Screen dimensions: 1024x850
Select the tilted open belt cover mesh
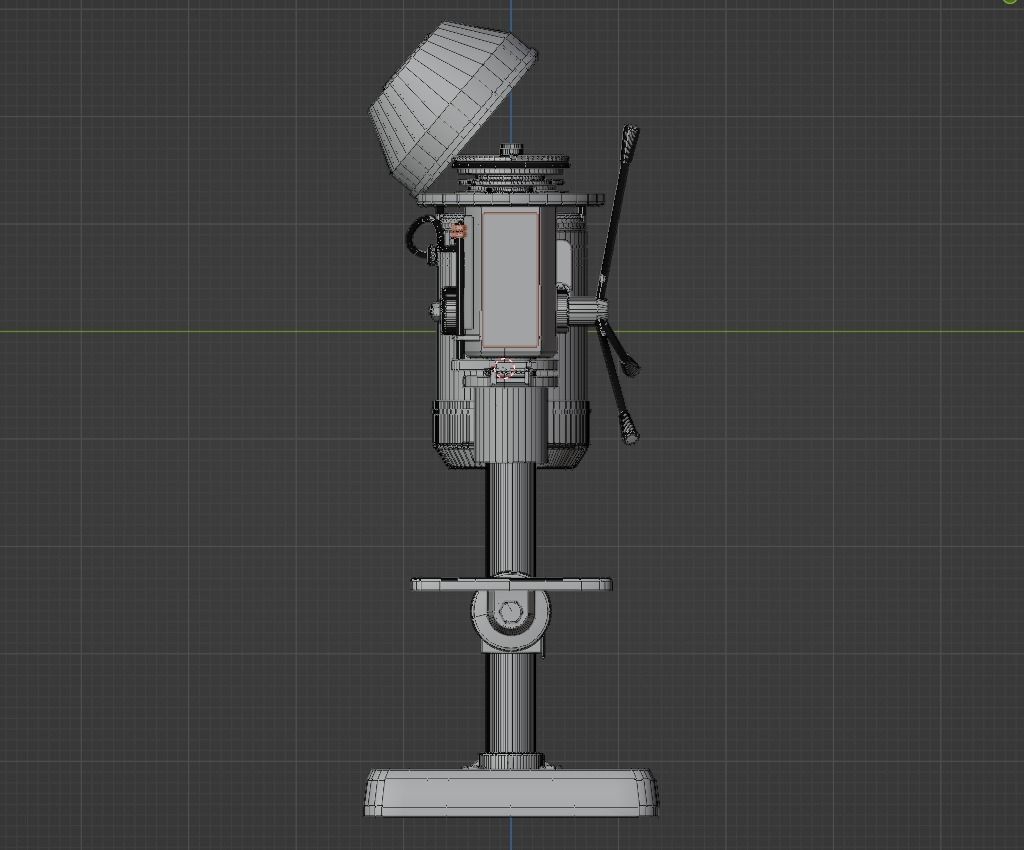[453, 109]
